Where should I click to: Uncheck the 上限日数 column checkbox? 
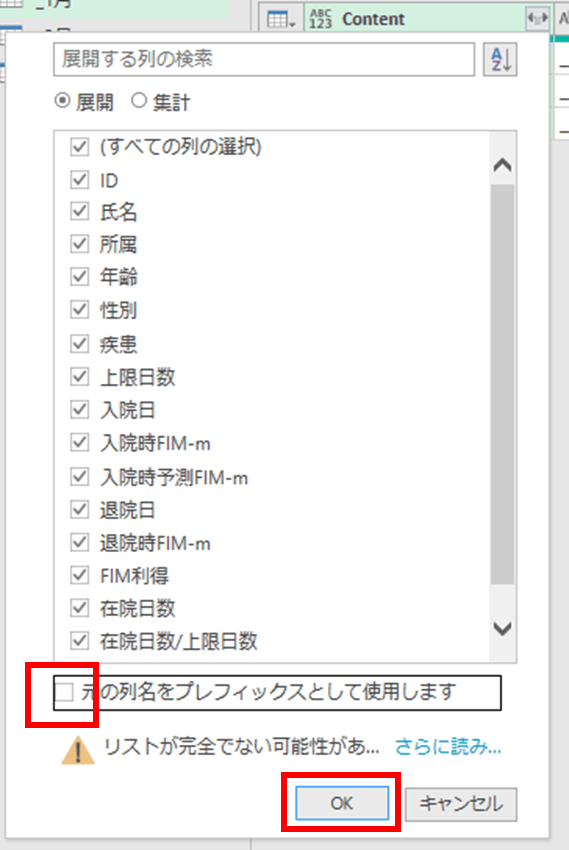(x=80, y=377)
